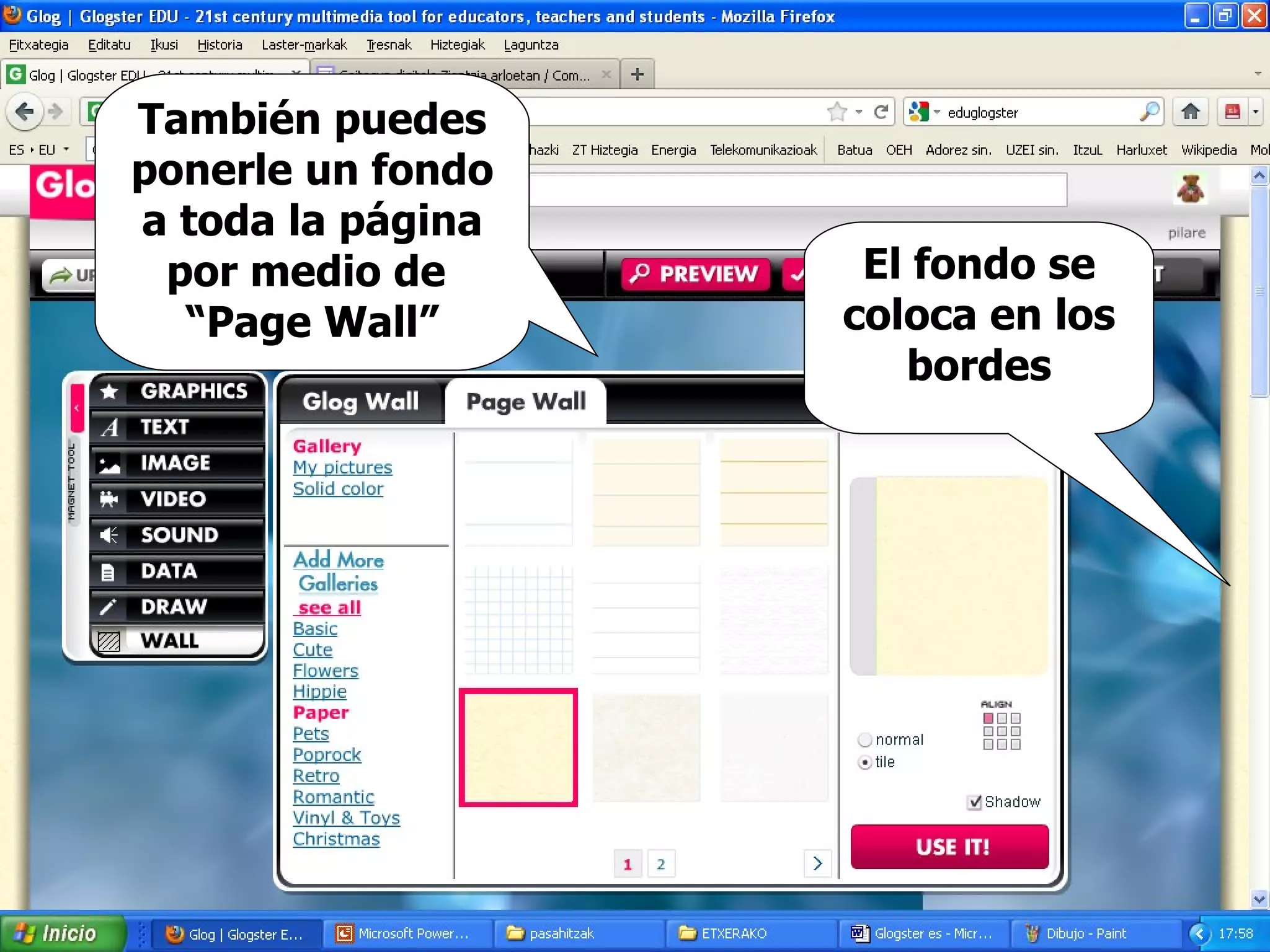Viewport: 1270px width, 952px height.
Task: Toggle the Shadow checkbox
Action: [974, 802]
